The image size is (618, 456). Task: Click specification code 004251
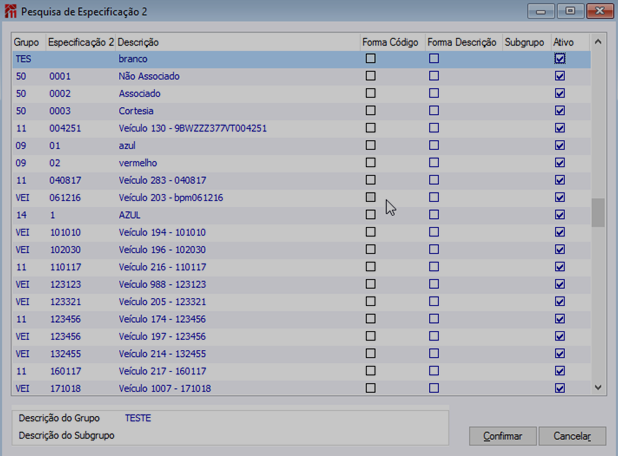click(65, 128)
